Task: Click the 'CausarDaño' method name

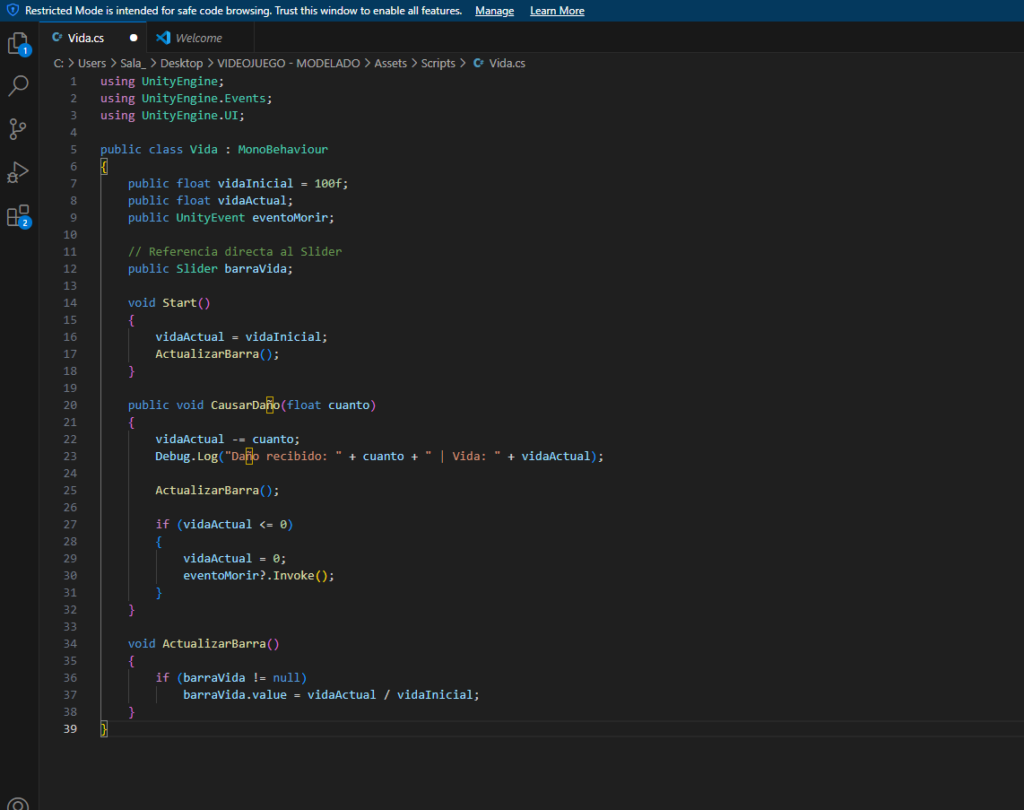Action: (245, 405)
